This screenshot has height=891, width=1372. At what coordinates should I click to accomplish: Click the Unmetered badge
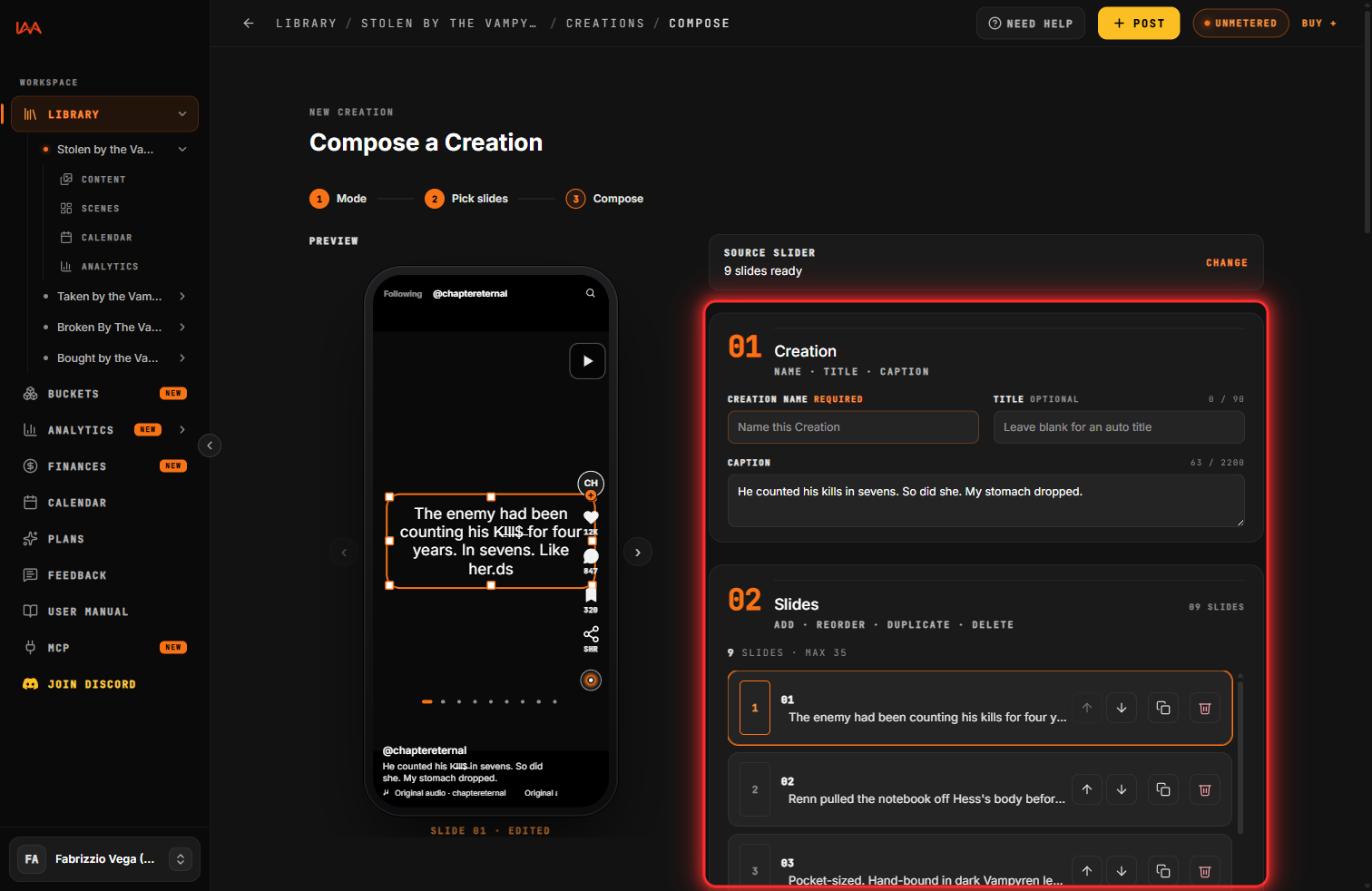[1240, 24]
